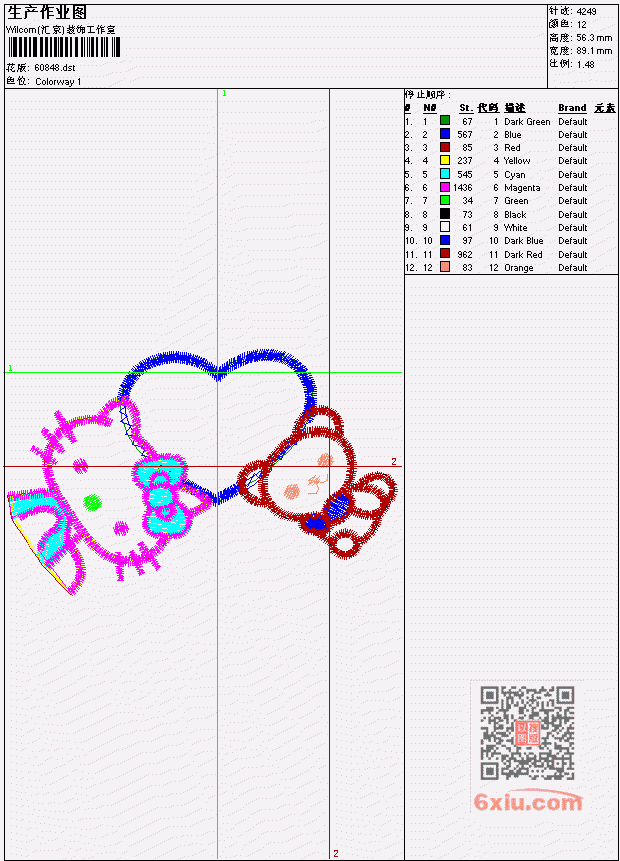Click the total stitch count '4249'
Viewport: 620px width, 861px height.
(x=587, y=12)
